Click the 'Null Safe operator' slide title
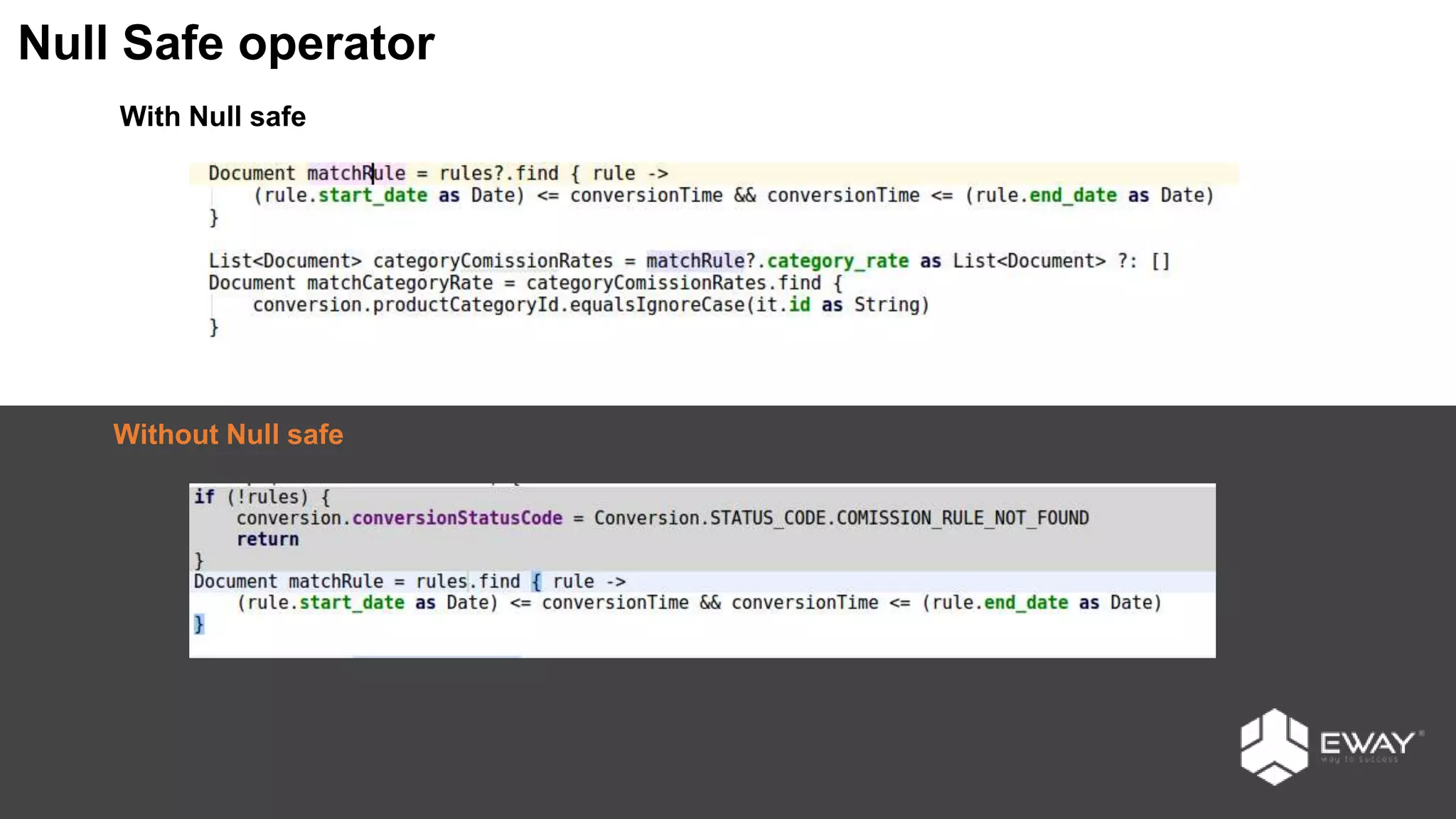Viewport: 1456px width, 819px height. pos(226,44)
